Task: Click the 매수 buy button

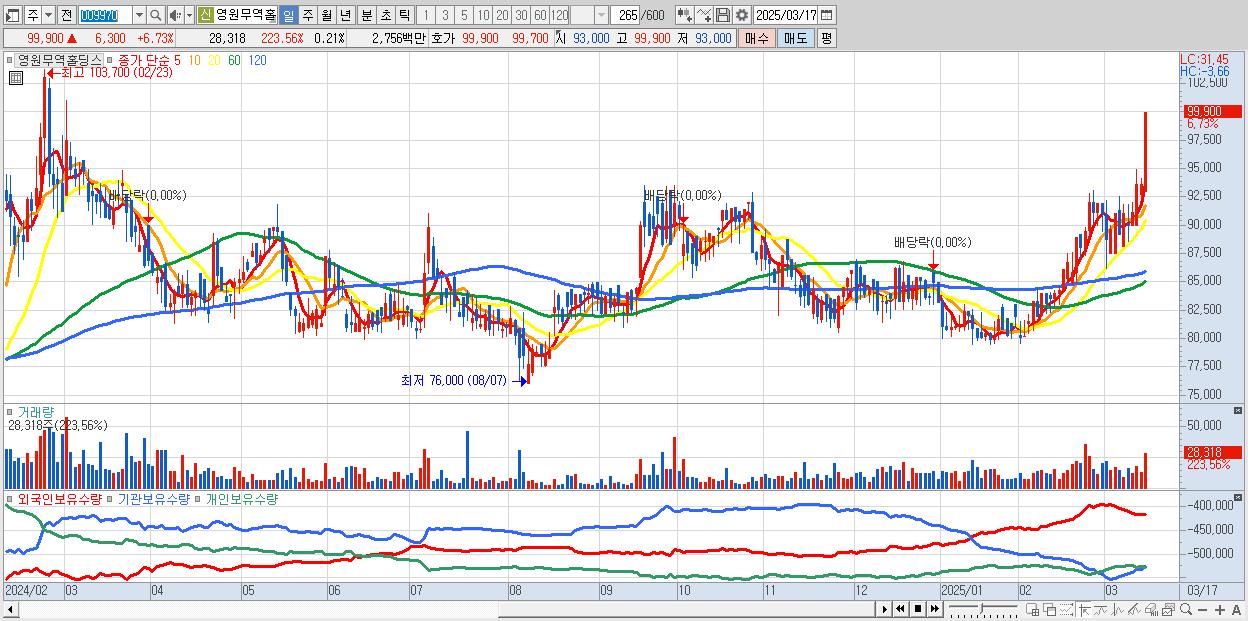Action: [x=757, y=38]
